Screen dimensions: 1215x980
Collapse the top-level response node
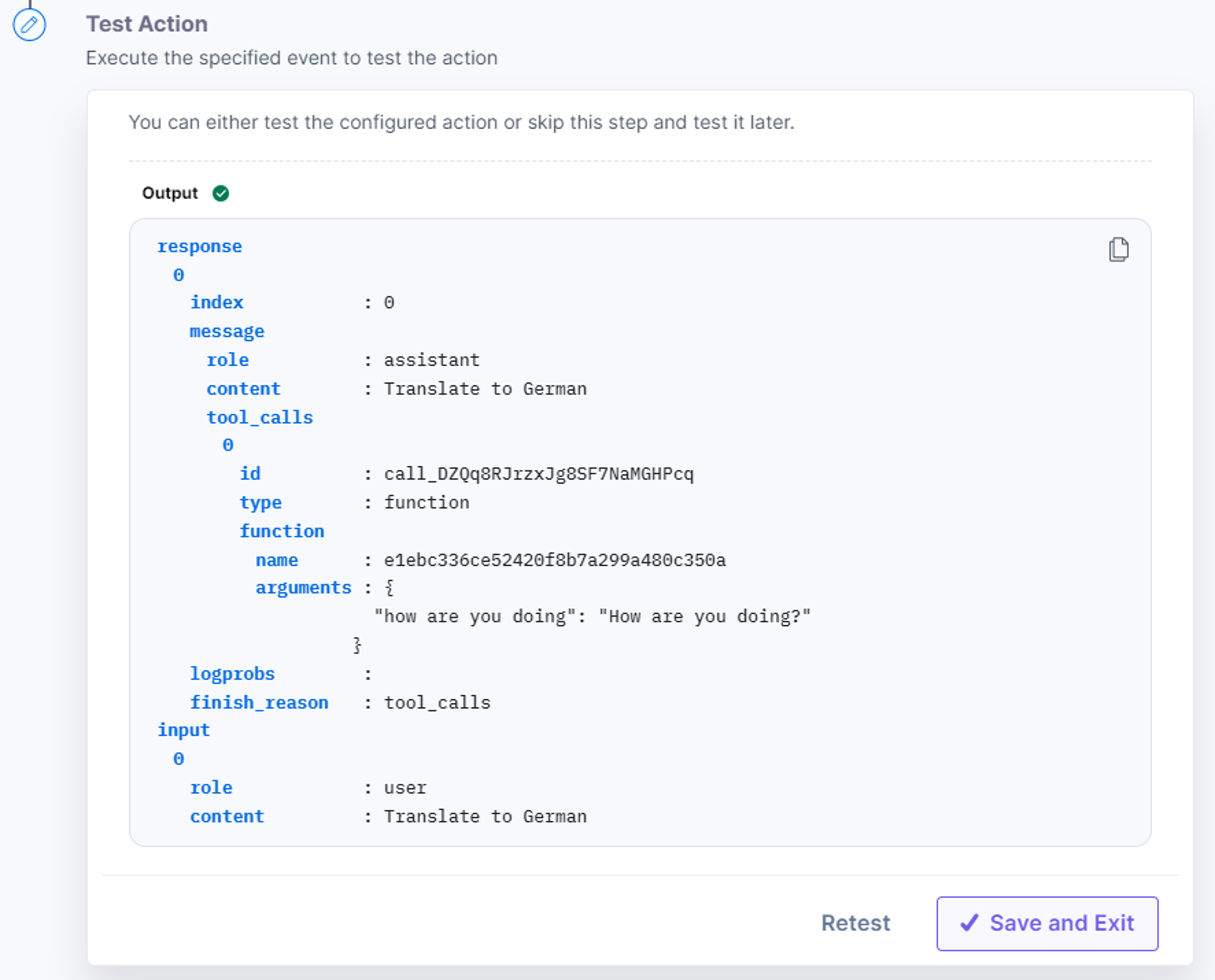(x=199, y=247)
